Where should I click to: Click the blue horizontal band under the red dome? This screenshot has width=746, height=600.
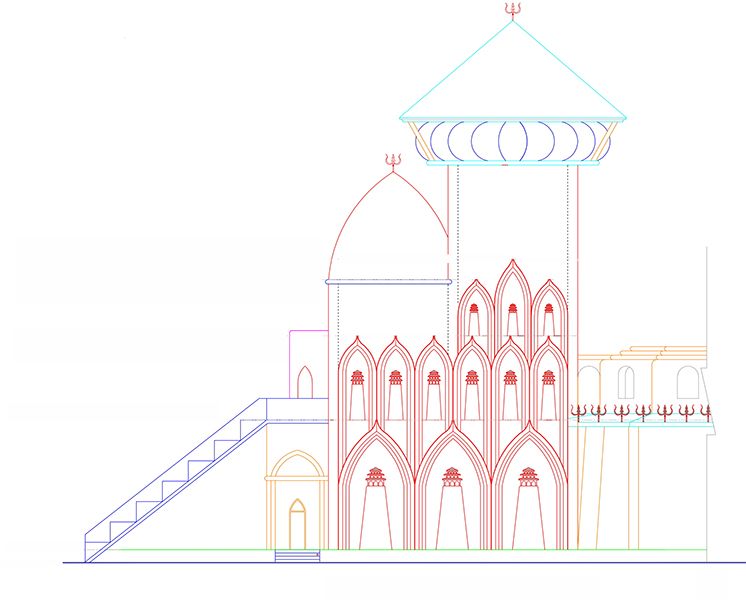[x=388, y=282]
